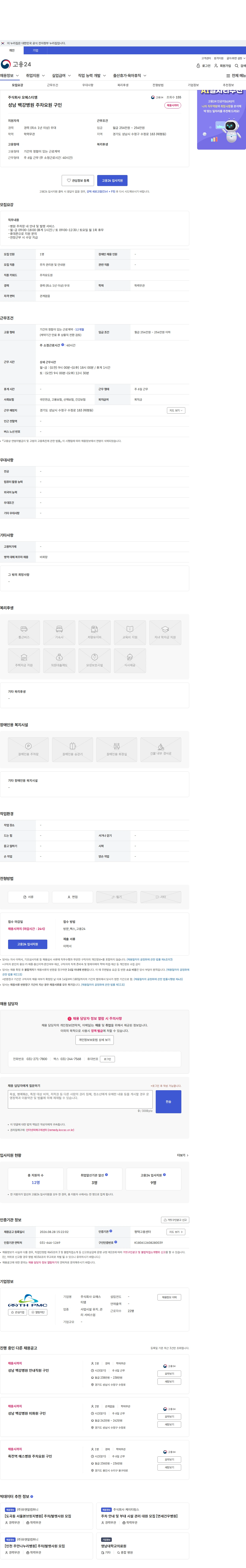Open 회원가입 person icon in header
The height and width of the screenshot is (1568, 246).
point(216,66)
